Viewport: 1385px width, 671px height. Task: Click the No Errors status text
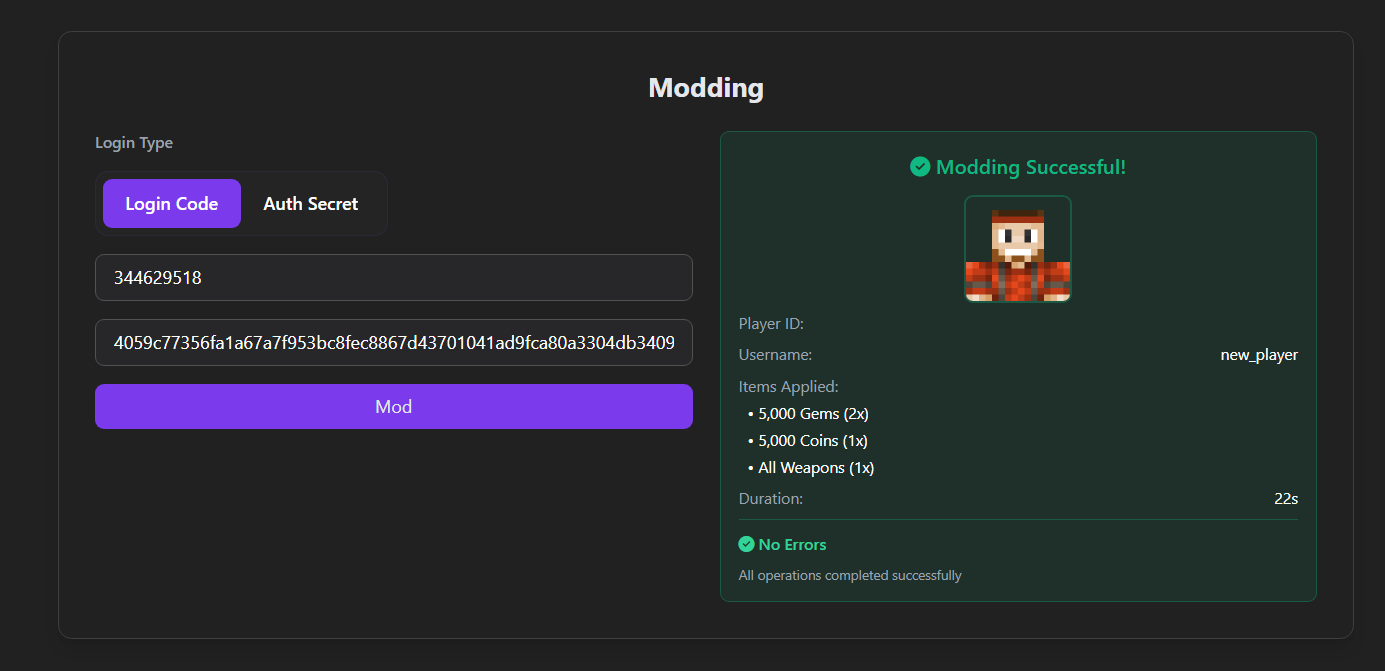[x=793, y=544]
